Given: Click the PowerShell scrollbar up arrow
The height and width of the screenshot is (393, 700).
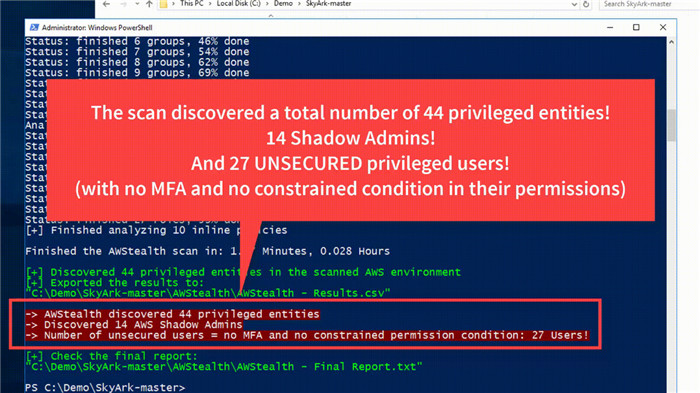Looking at the screenshot, I should pyautogui.click(x=671, y=42).
